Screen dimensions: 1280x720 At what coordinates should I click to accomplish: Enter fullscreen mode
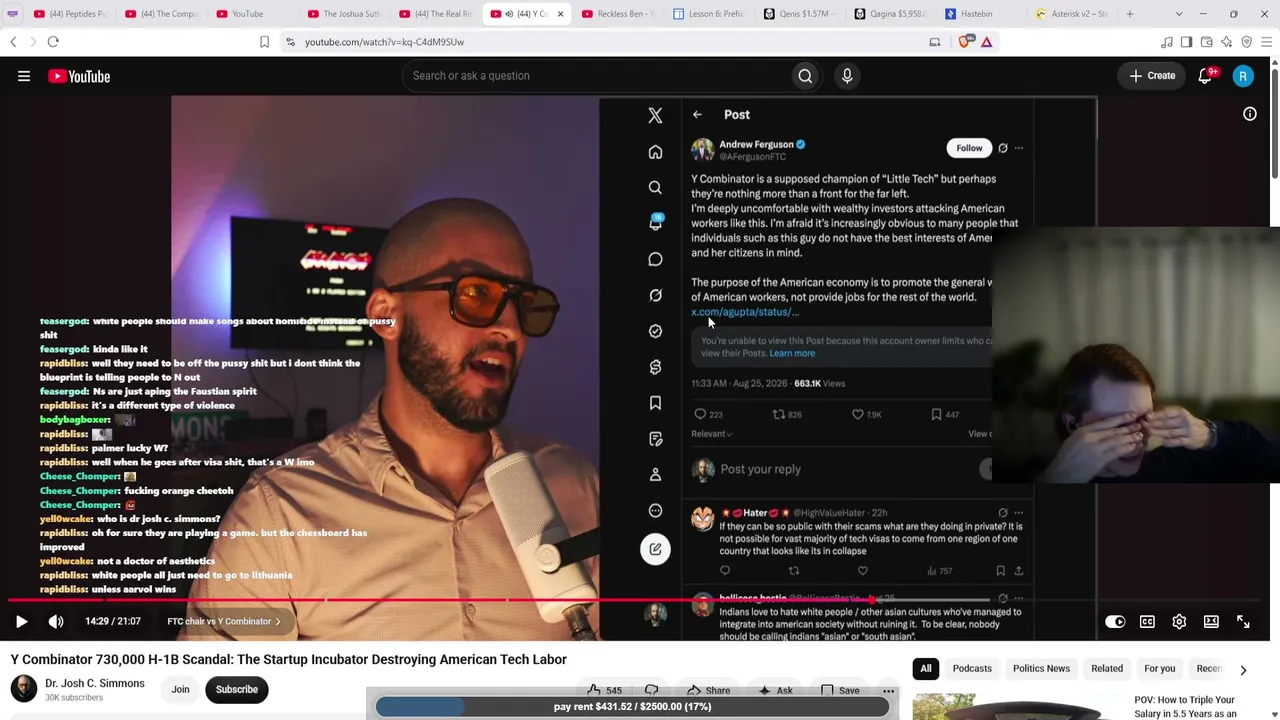click(1243, 622)
